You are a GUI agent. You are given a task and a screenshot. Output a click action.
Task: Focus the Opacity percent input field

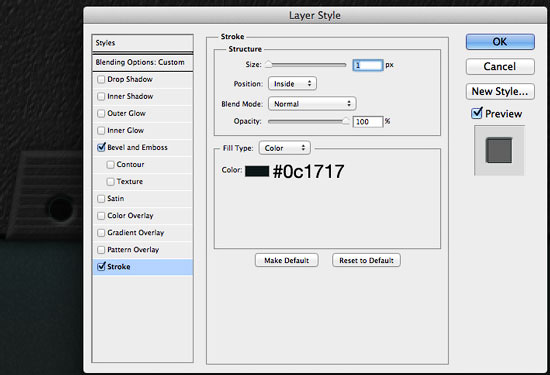pos(368,122)
